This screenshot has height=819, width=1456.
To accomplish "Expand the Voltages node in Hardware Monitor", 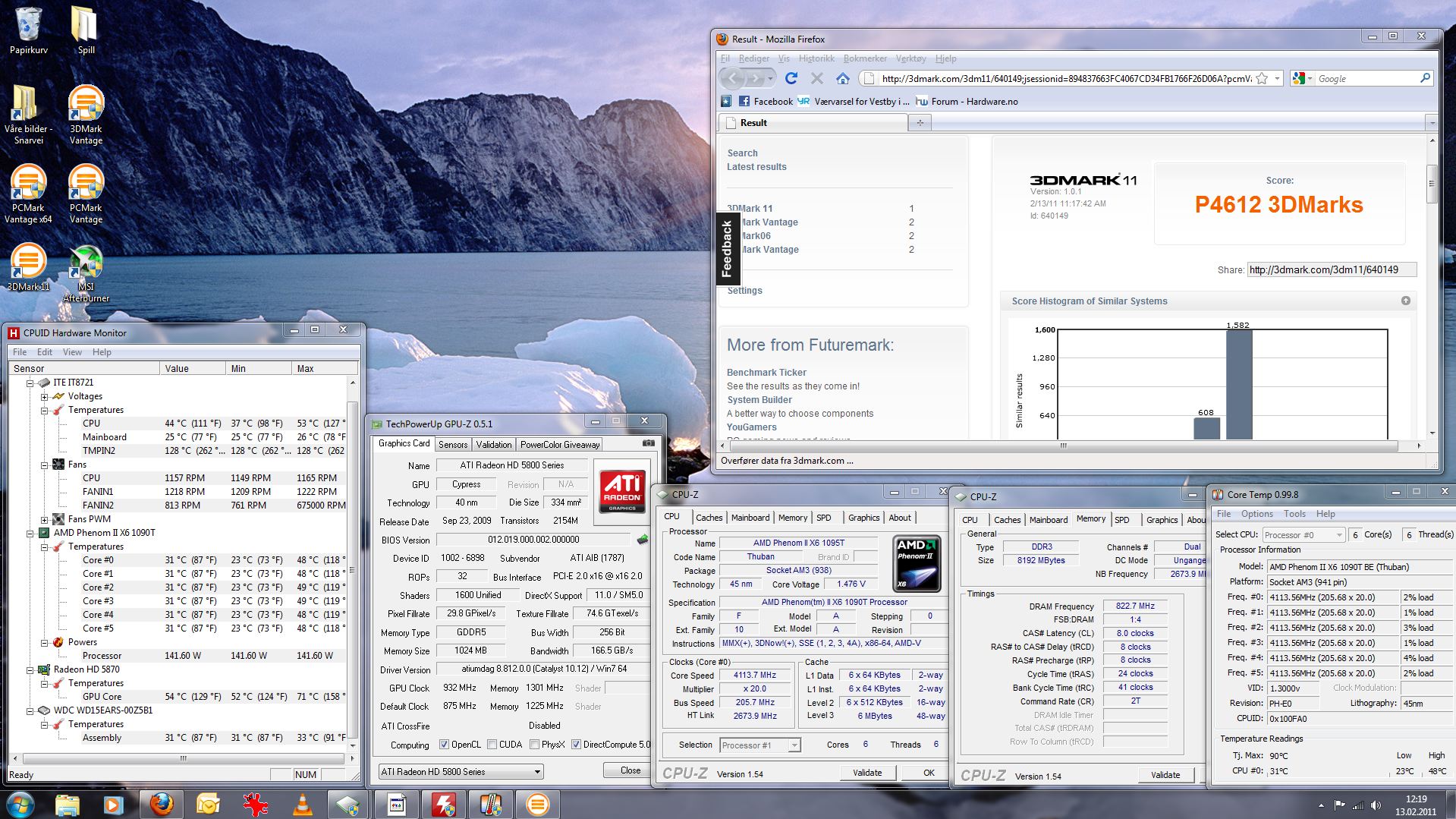I will pos(45,396).
